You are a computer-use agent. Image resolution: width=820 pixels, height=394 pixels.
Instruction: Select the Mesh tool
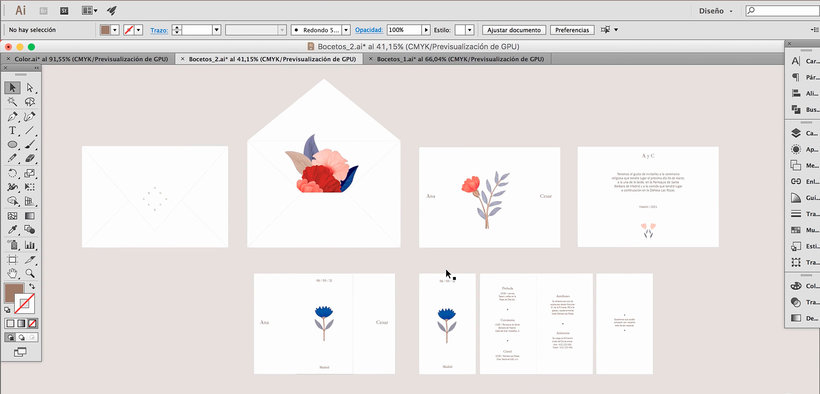[13, 216]
